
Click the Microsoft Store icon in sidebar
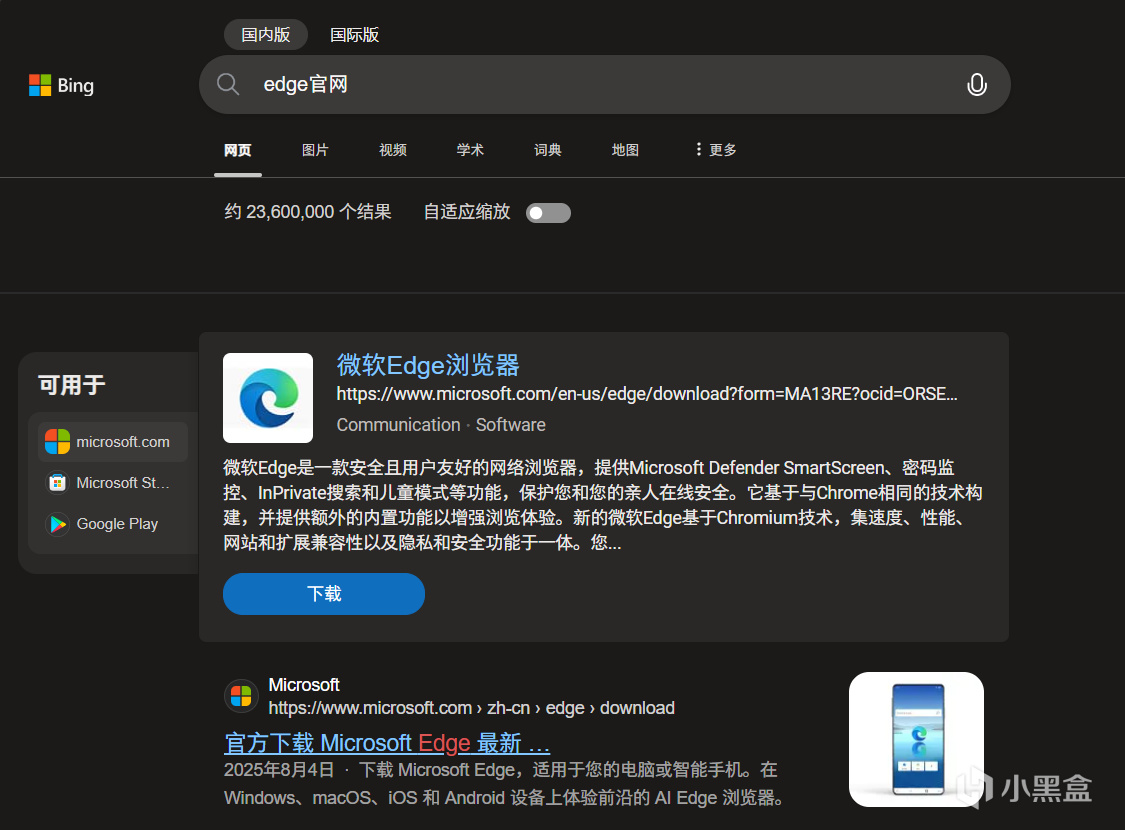pos(57,483)
